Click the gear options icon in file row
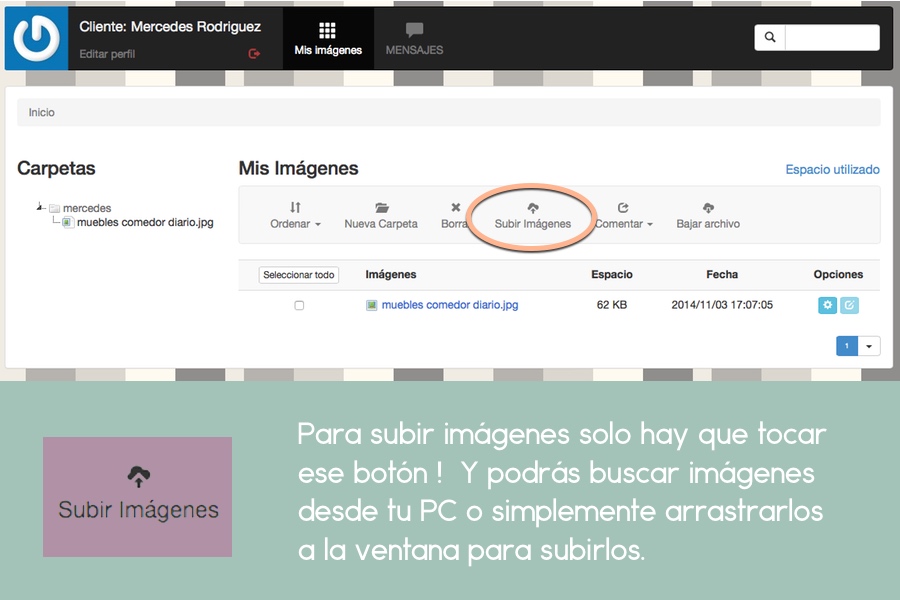Image resolution: width=900 pixels, height=600 pixels. 827,305
